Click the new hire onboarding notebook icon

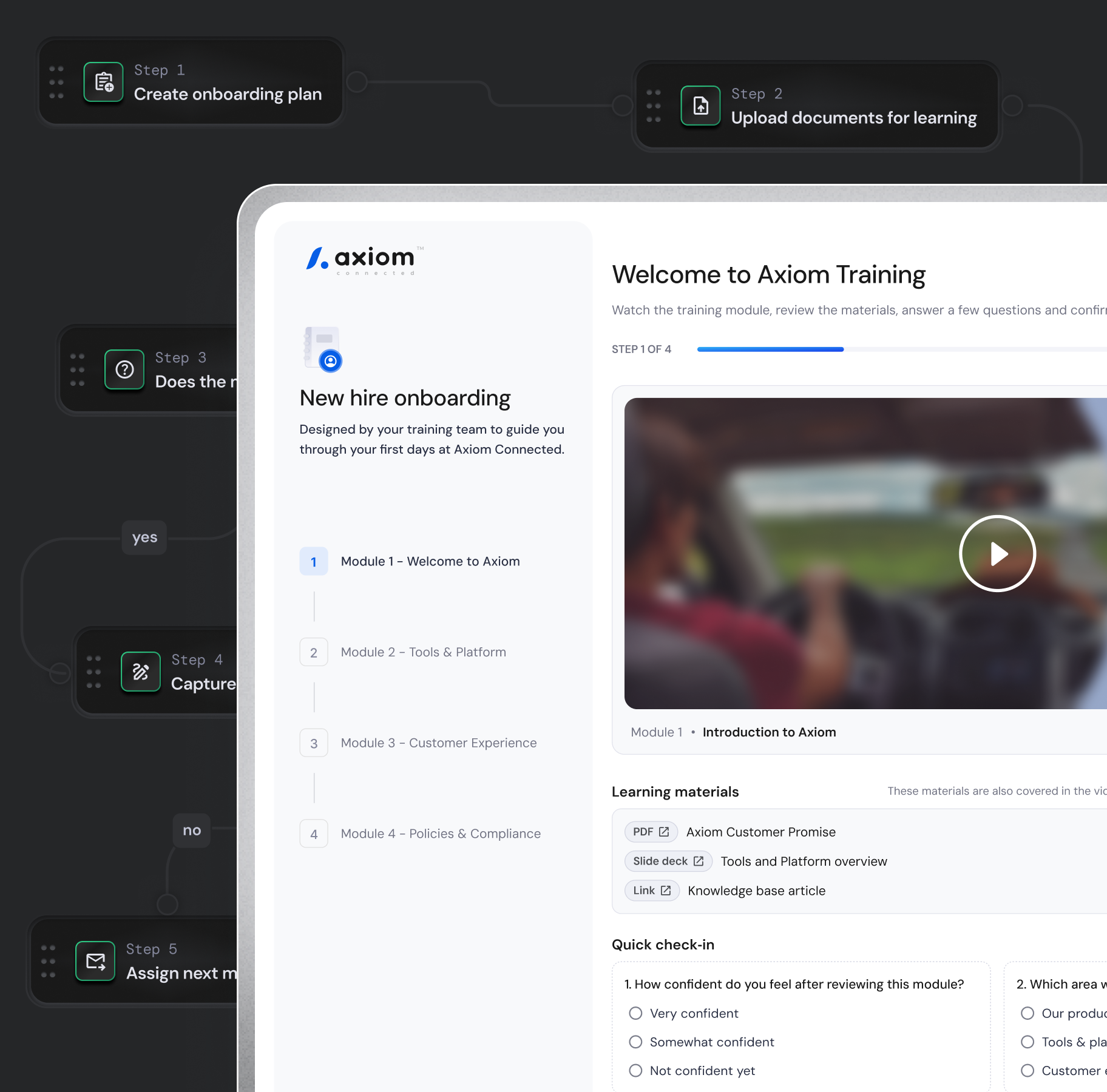point(322,348)
